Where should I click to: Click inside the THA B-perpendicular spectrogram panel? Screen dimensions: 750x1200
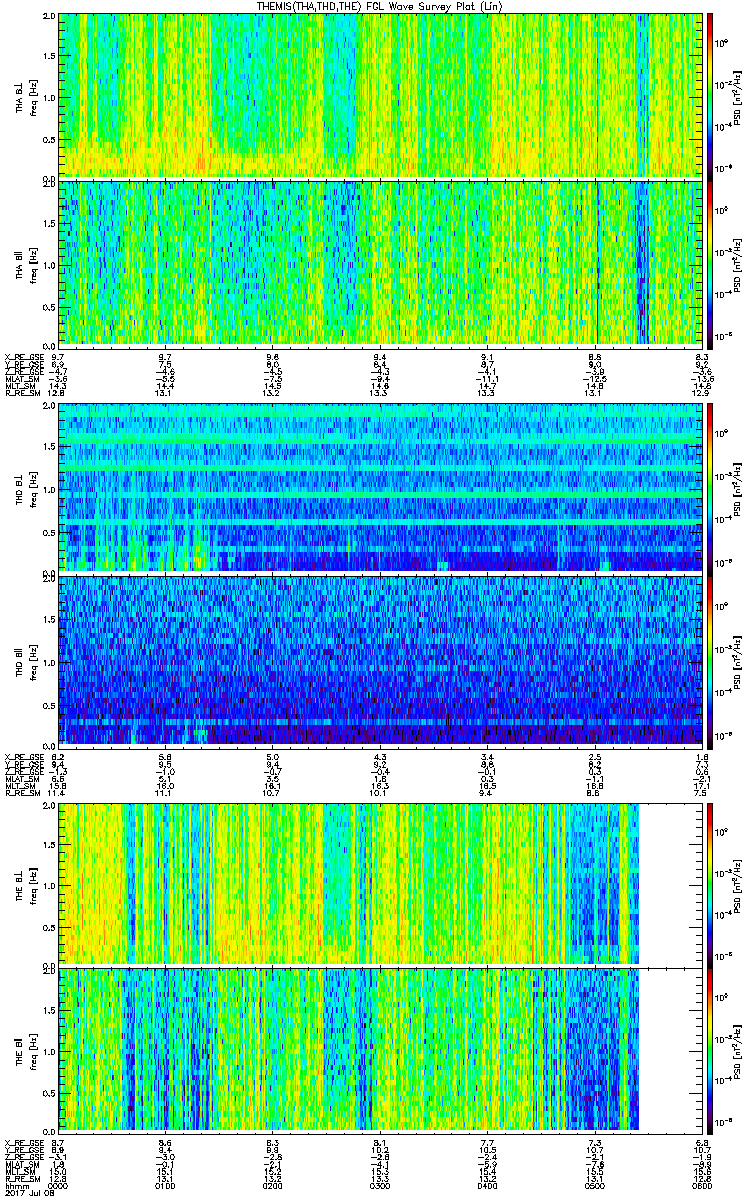point(380,95)
